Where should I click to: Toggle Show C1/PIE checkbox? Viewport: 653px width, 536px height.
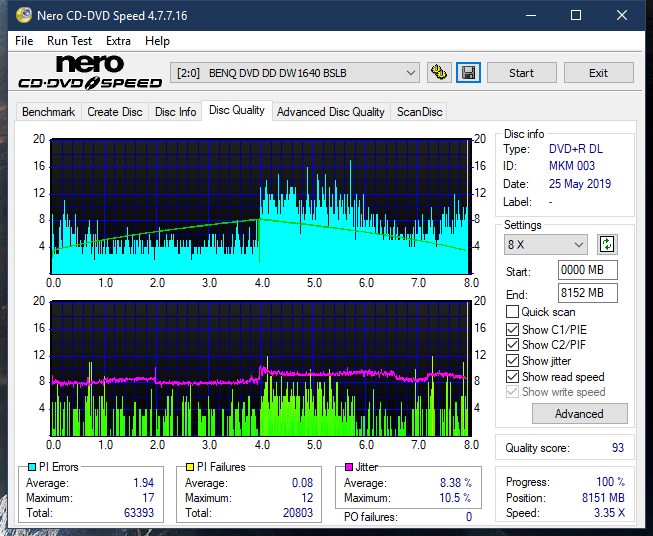pos(512,329)
